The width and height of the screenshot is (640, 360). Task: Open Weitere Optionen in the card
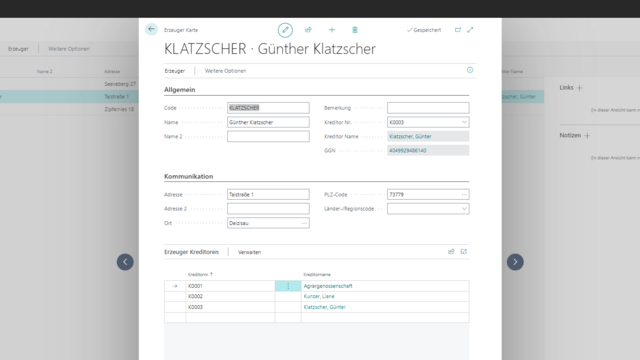point(225,71)
